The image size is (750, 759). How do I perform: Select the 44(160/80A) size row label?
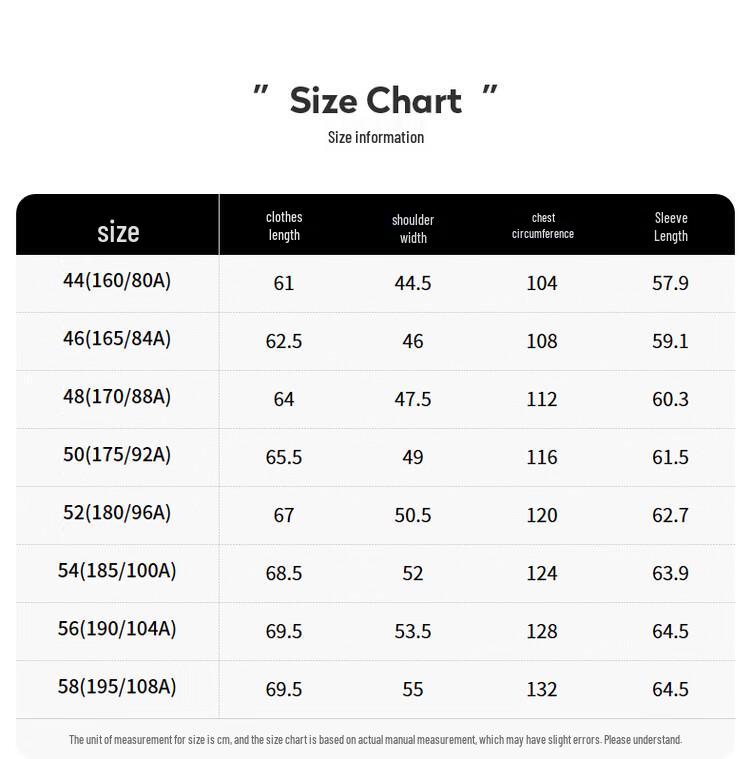117,281
